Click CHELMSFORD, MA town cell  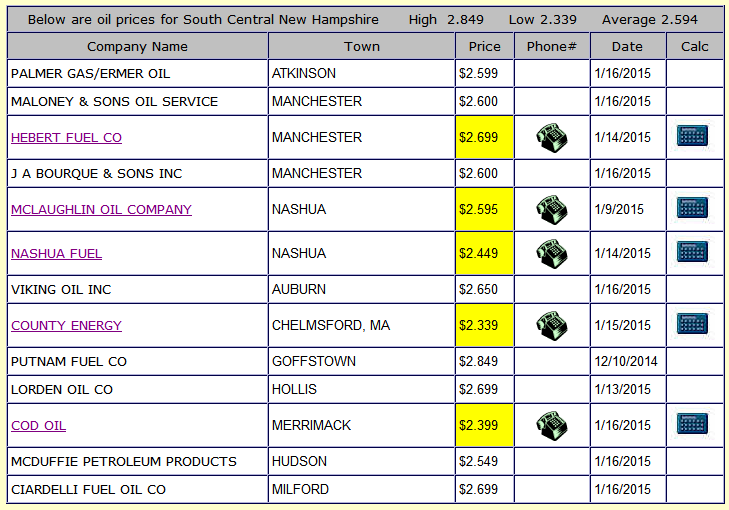[361, 325]
